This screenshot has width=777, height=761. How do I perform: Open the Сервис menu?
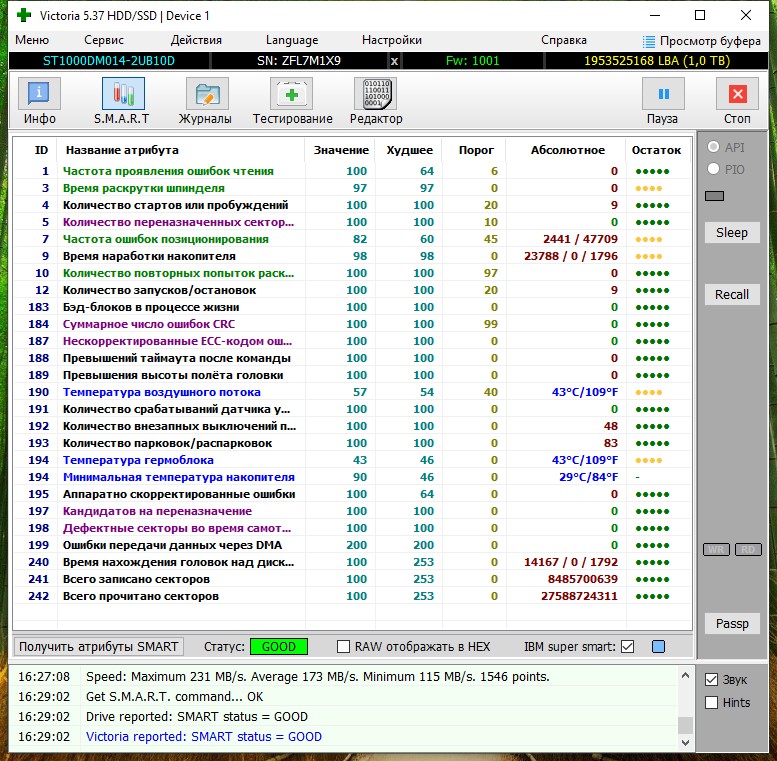(104, 40)
